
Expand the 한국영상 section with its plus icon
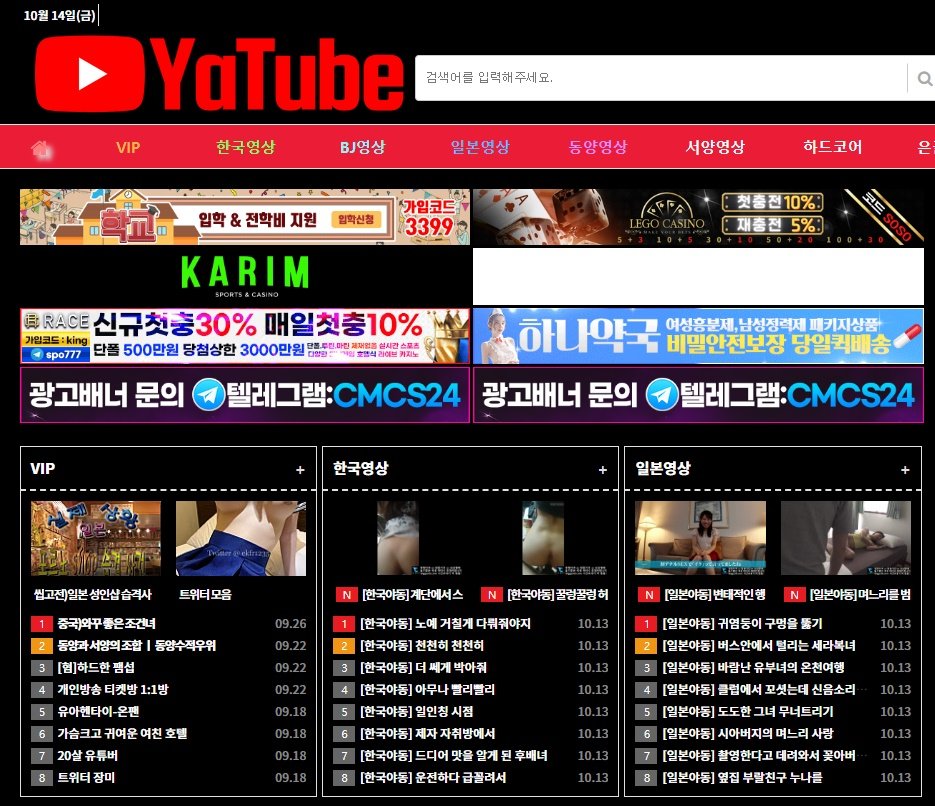(603, 470)
